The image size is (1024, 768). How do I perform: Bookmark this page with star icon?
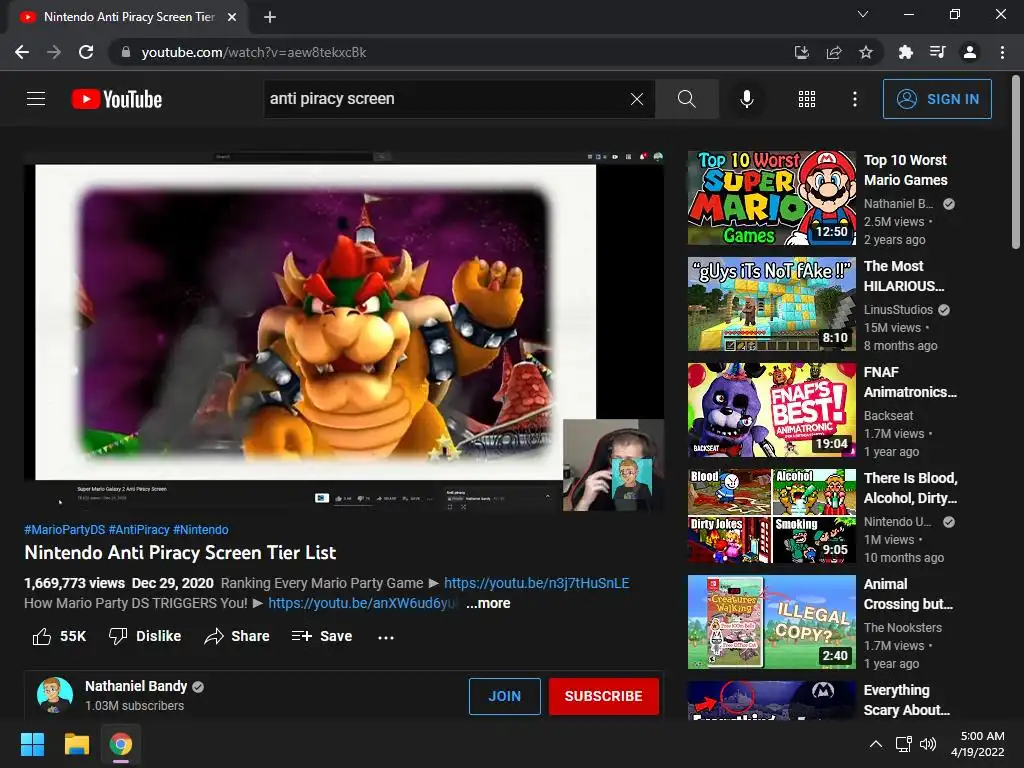click(866, 52)
